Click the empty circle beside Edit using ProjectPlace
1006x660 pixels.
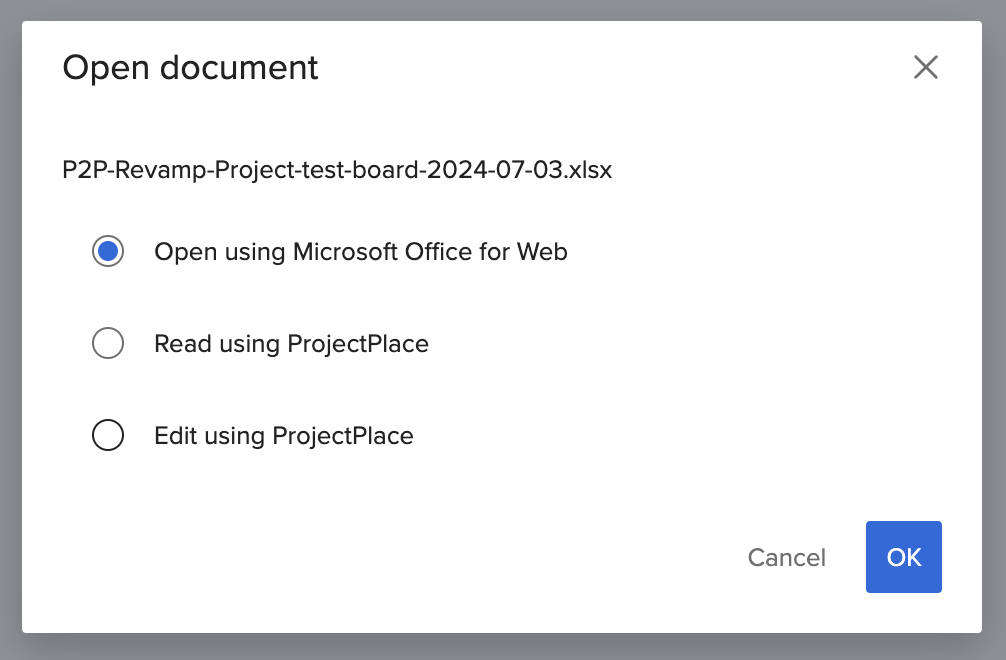pos(108,436)
